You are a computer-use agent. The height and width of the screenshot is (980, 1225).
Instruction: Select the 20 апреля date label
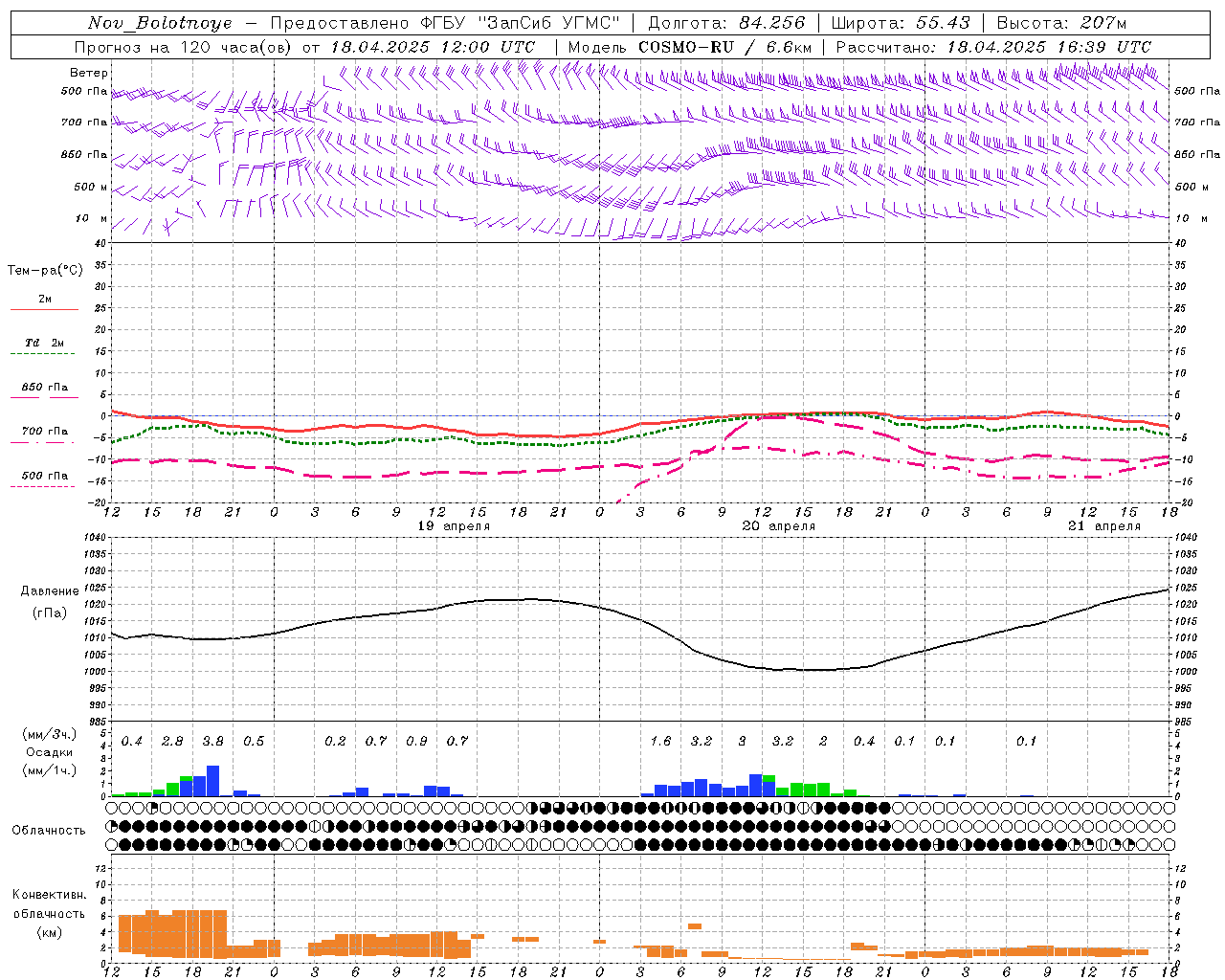tap(779, 526)
